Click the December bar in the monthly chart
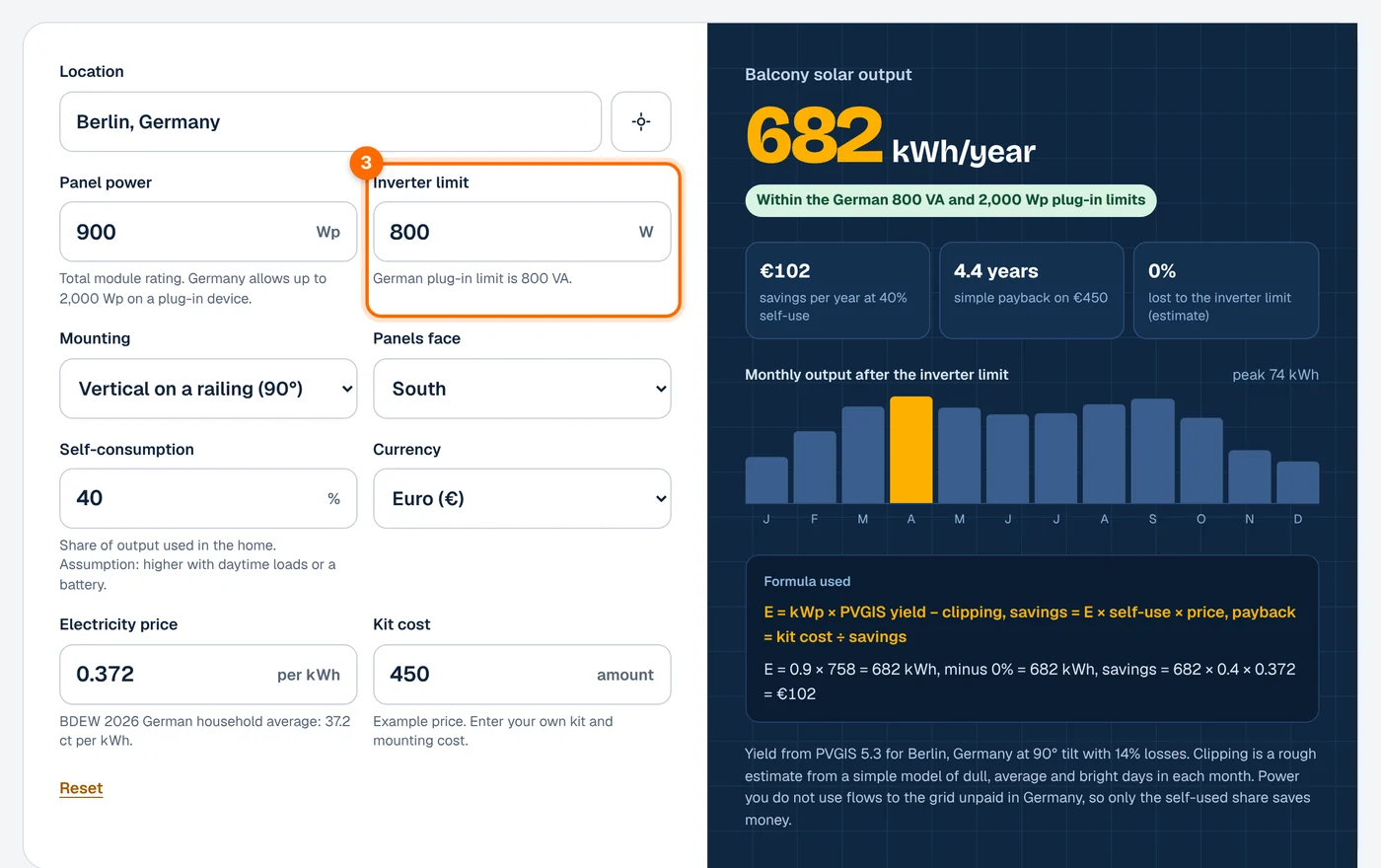1381x868 pixels. 1297,482
